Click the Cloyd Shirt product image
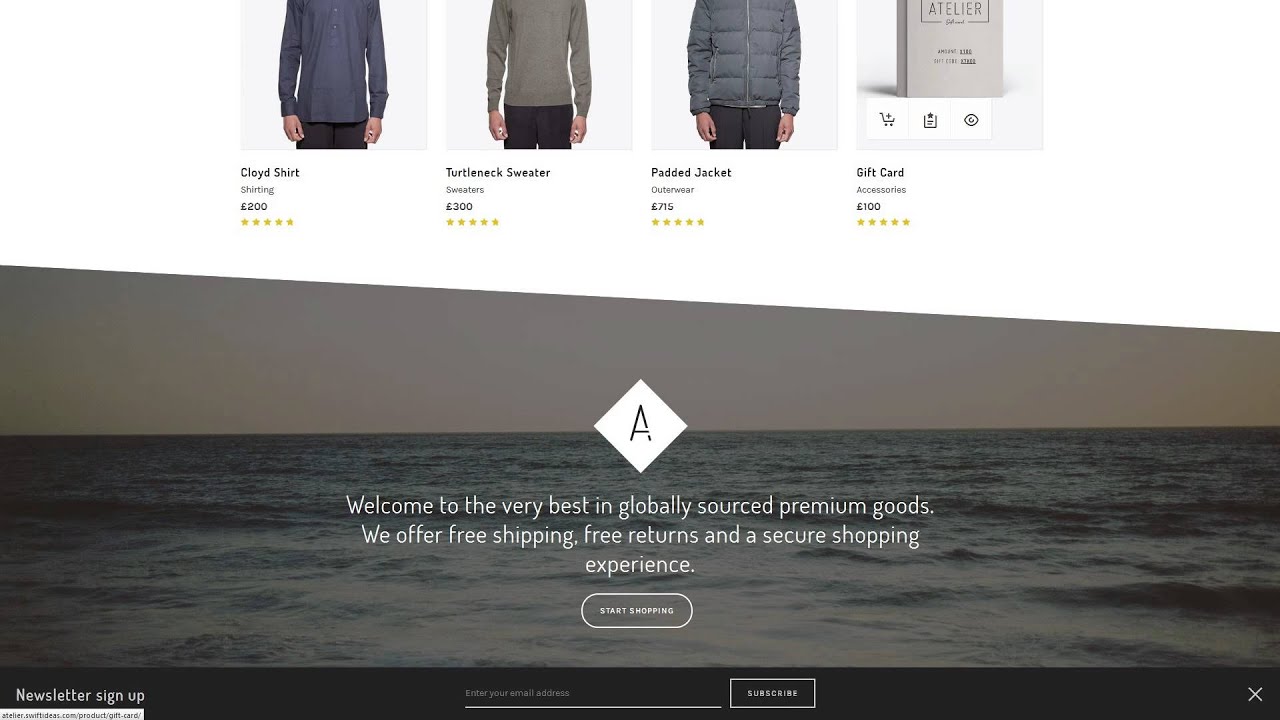1280x720 pixels. point(333,75)
